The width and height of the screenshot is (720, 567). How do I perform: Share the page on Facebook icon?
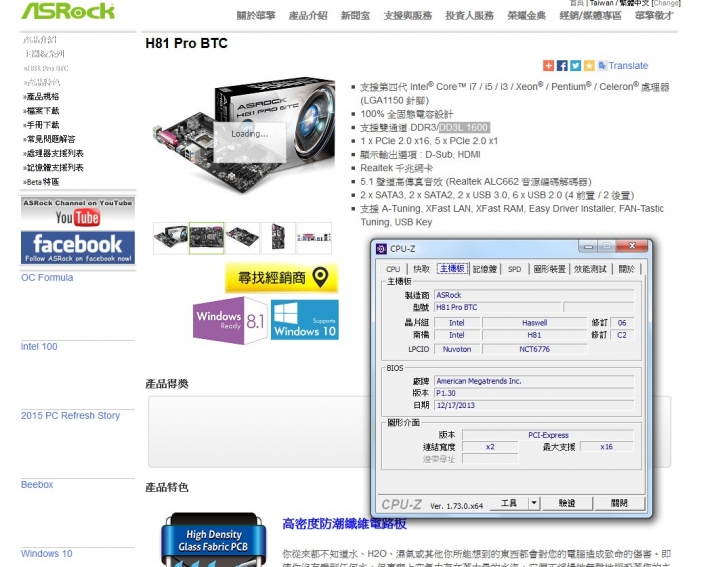pyautogui.click(x=562, y=66)
